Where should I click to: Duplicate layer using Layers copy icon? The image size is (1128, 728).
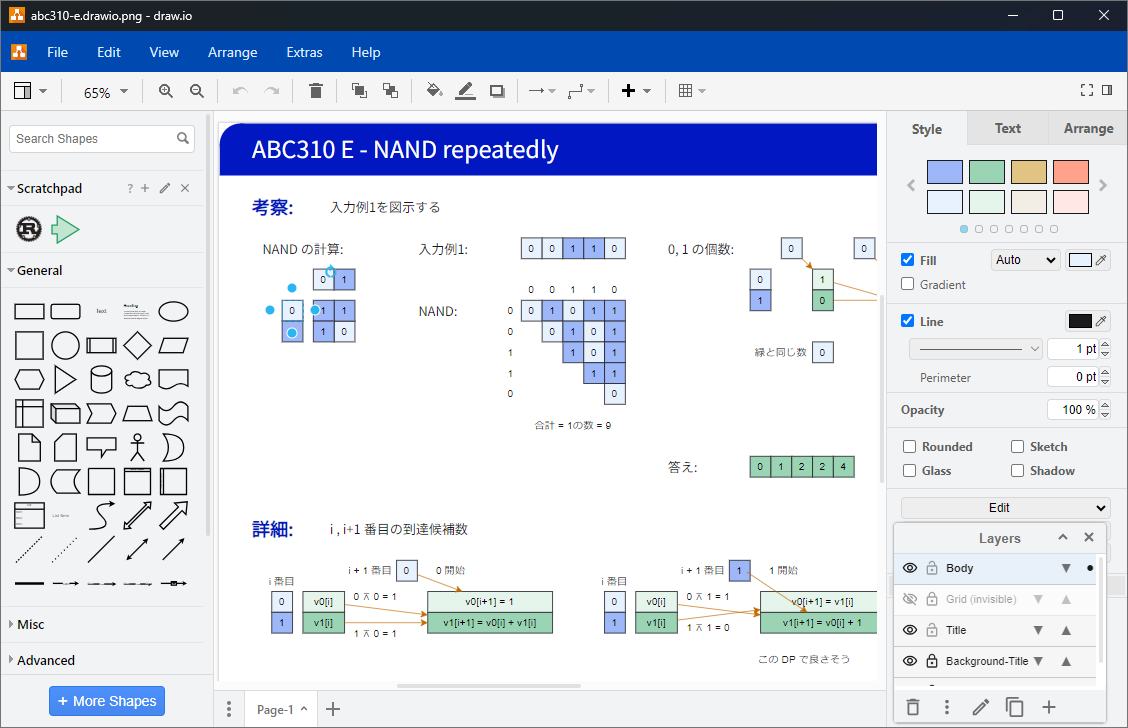point(1014,707)
